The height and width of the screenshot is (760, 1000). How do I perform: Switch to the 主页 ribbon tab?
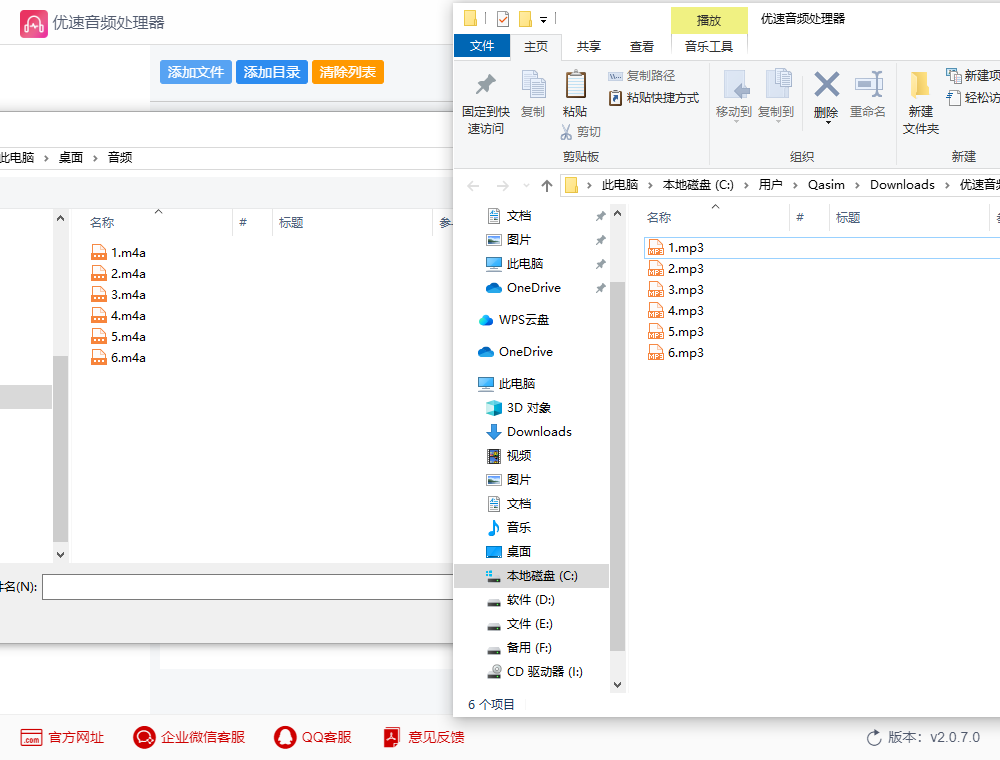[536, 47]
